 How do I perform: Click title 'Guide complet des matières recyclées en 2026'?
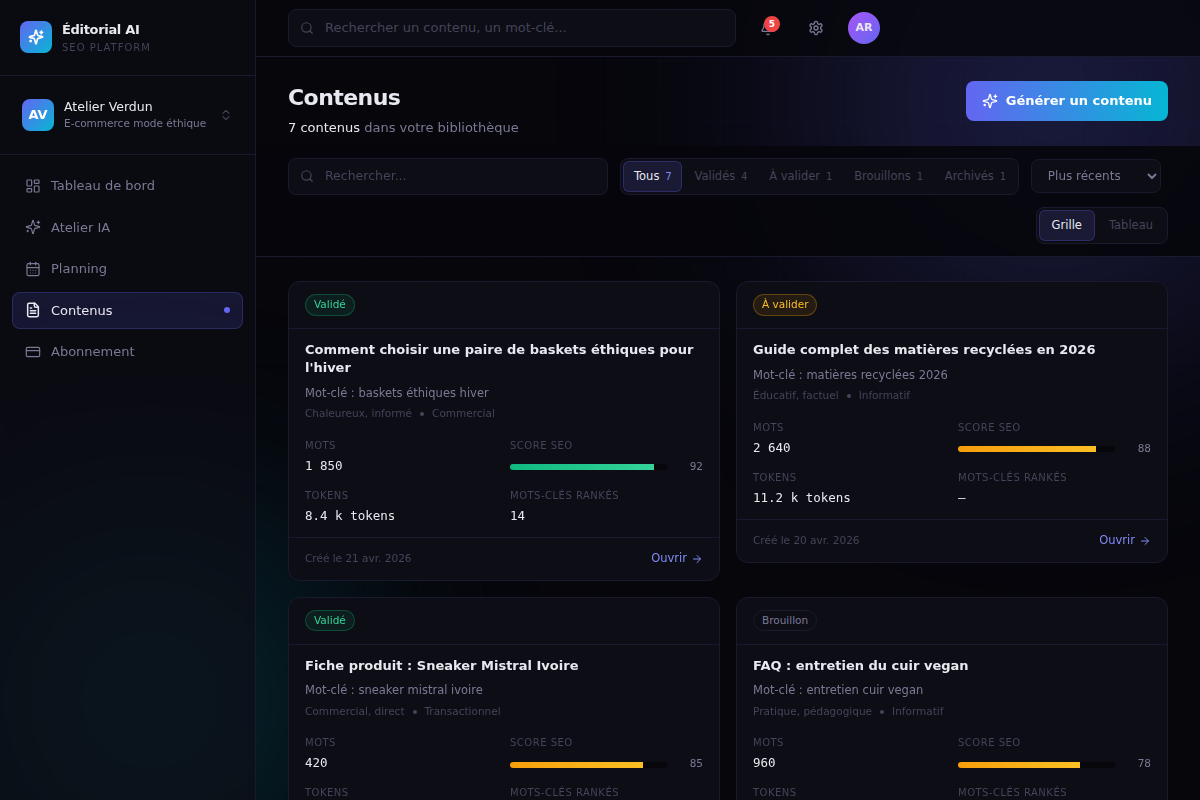coord(924,350)
